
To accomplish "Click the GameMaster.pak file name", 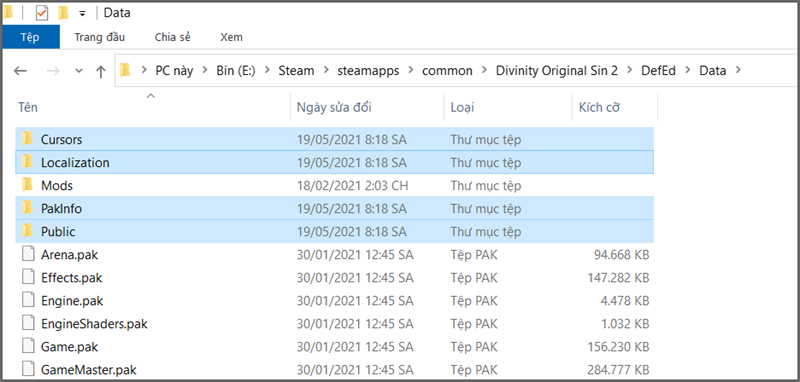I will pyautogui.click(x=89, y=370).
